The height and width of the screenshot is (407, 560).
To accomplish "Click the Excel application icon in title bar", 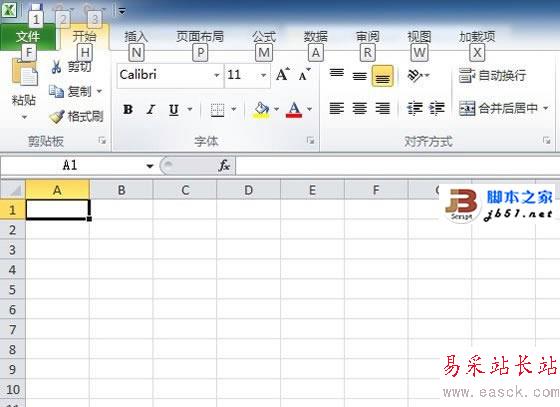I will pos(9,10).
